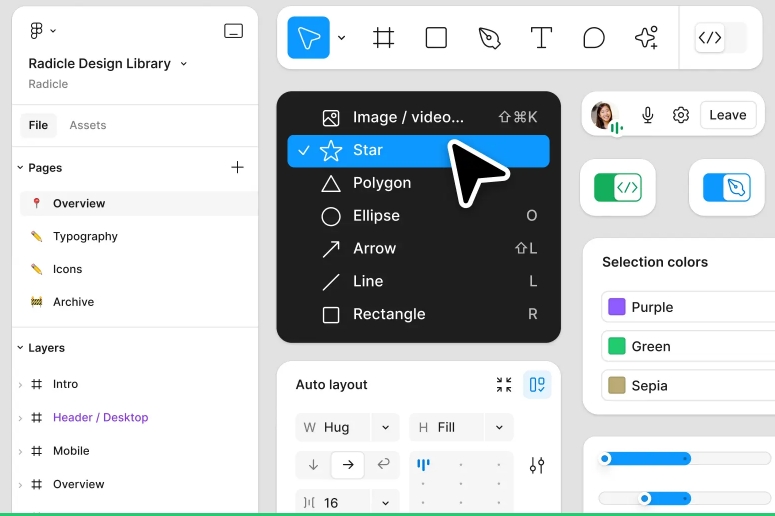
Task: Open the width Hug dropdown
Action: click(385, 427)
